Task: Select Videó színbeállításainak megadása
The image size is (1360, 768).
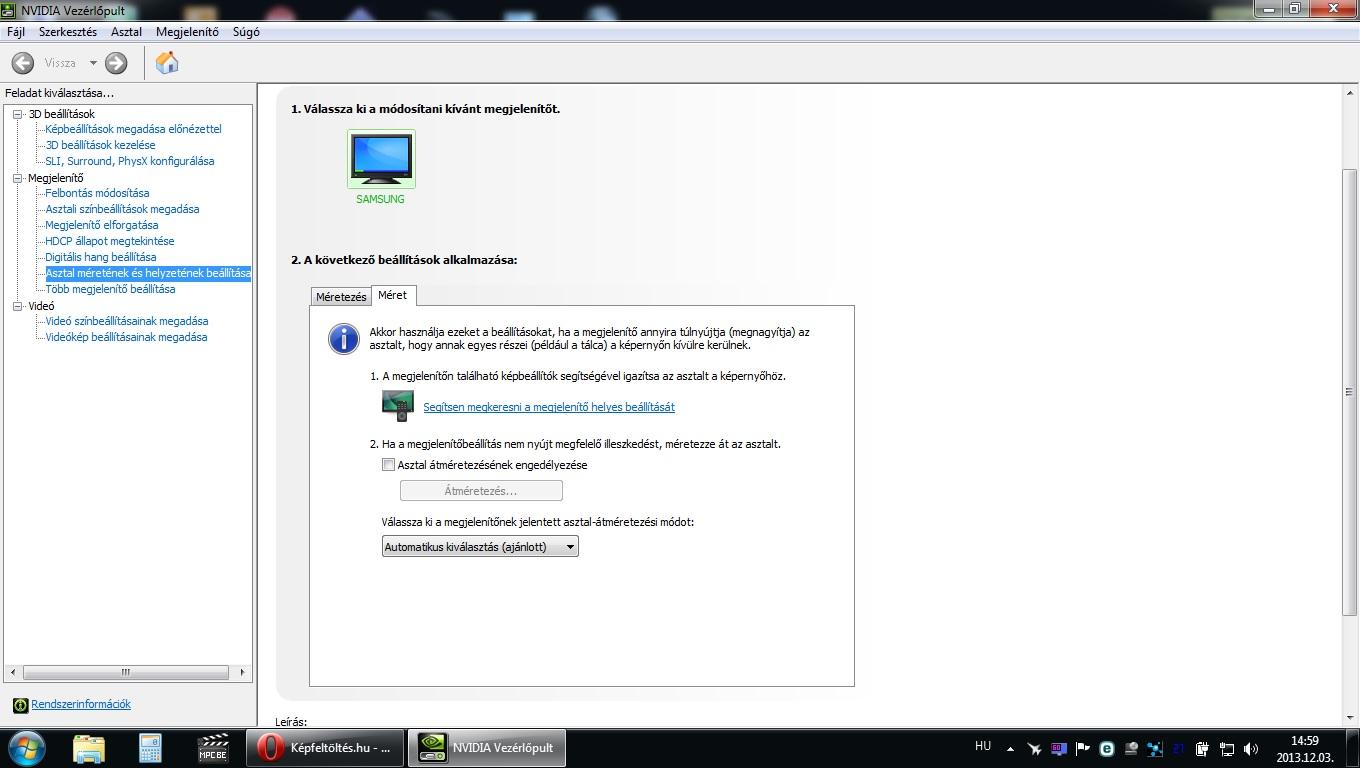Action: click(126, 321)
